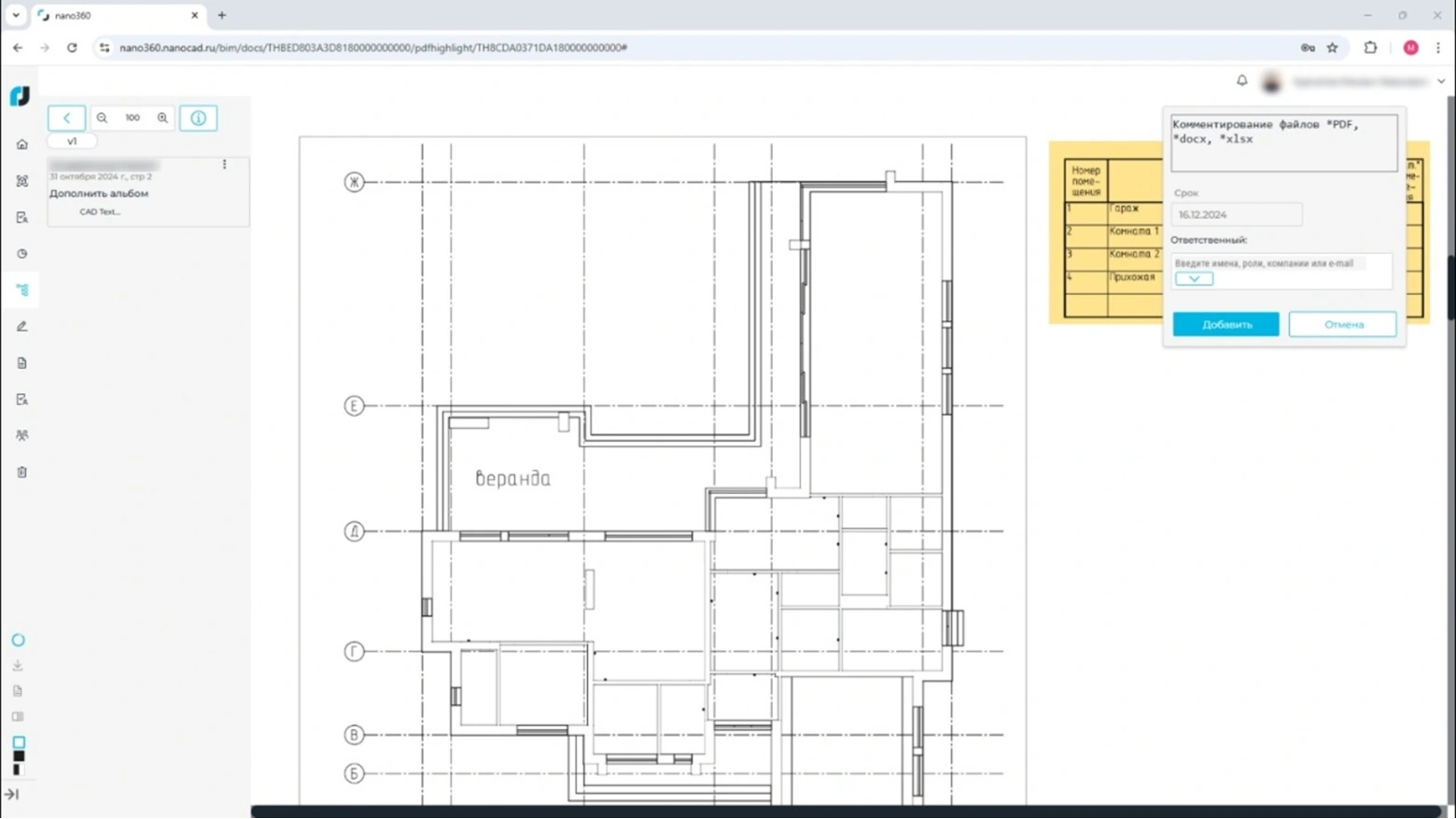
Task: Select the circle annotation shape tool
Action: 18,641
